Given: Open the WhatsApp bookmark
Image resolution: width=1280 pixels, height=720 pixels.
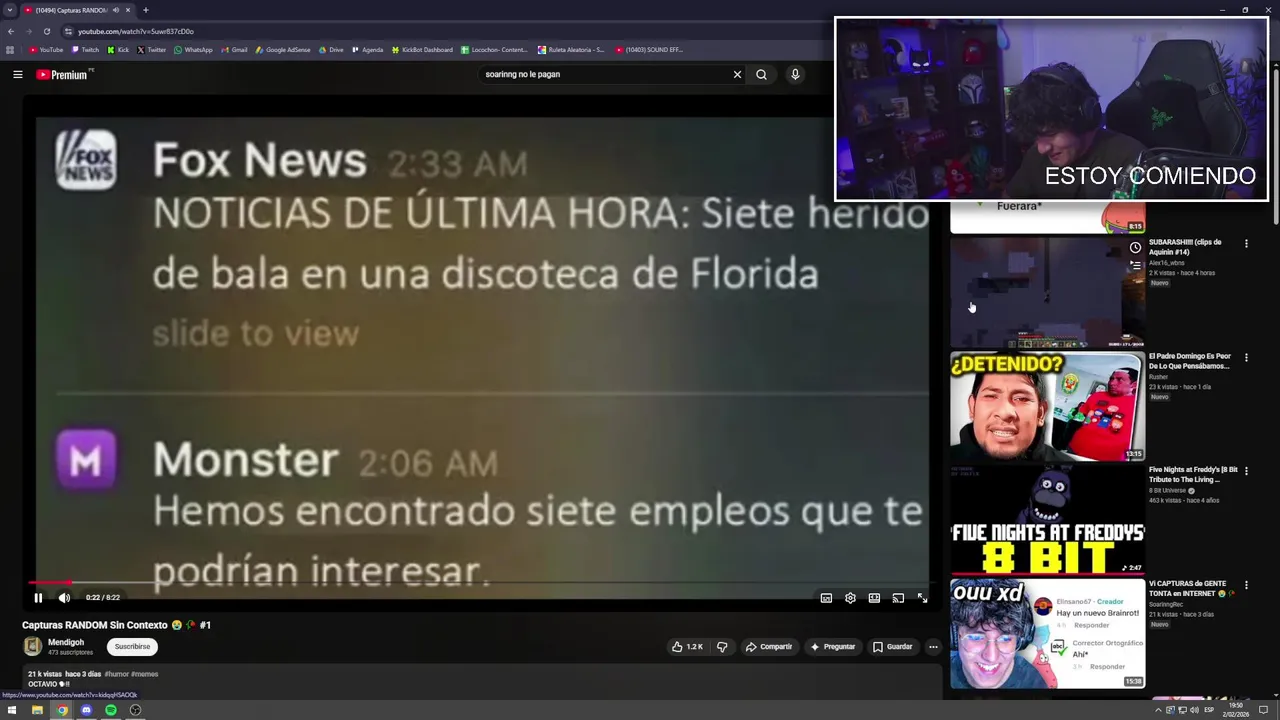Looking at the screenshot, I should point(193,49).
